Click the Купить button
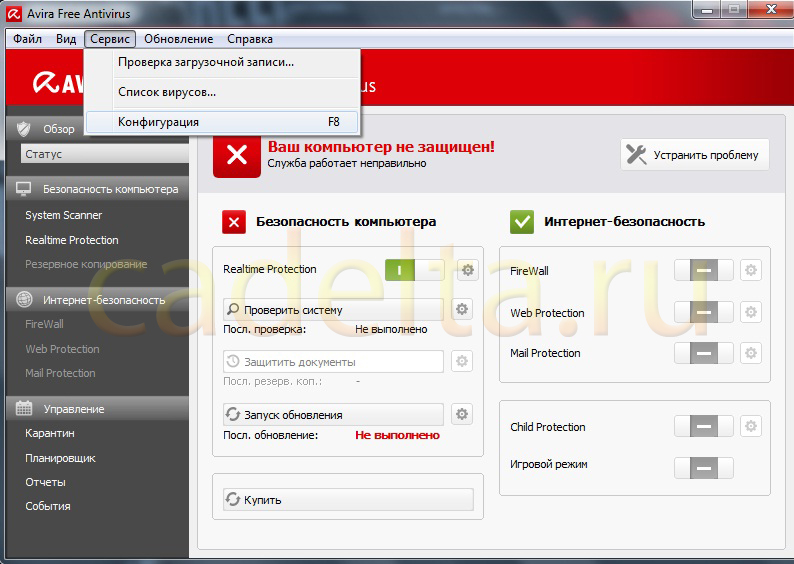Screen dimensions: 794x564 [x=348, y=499]
